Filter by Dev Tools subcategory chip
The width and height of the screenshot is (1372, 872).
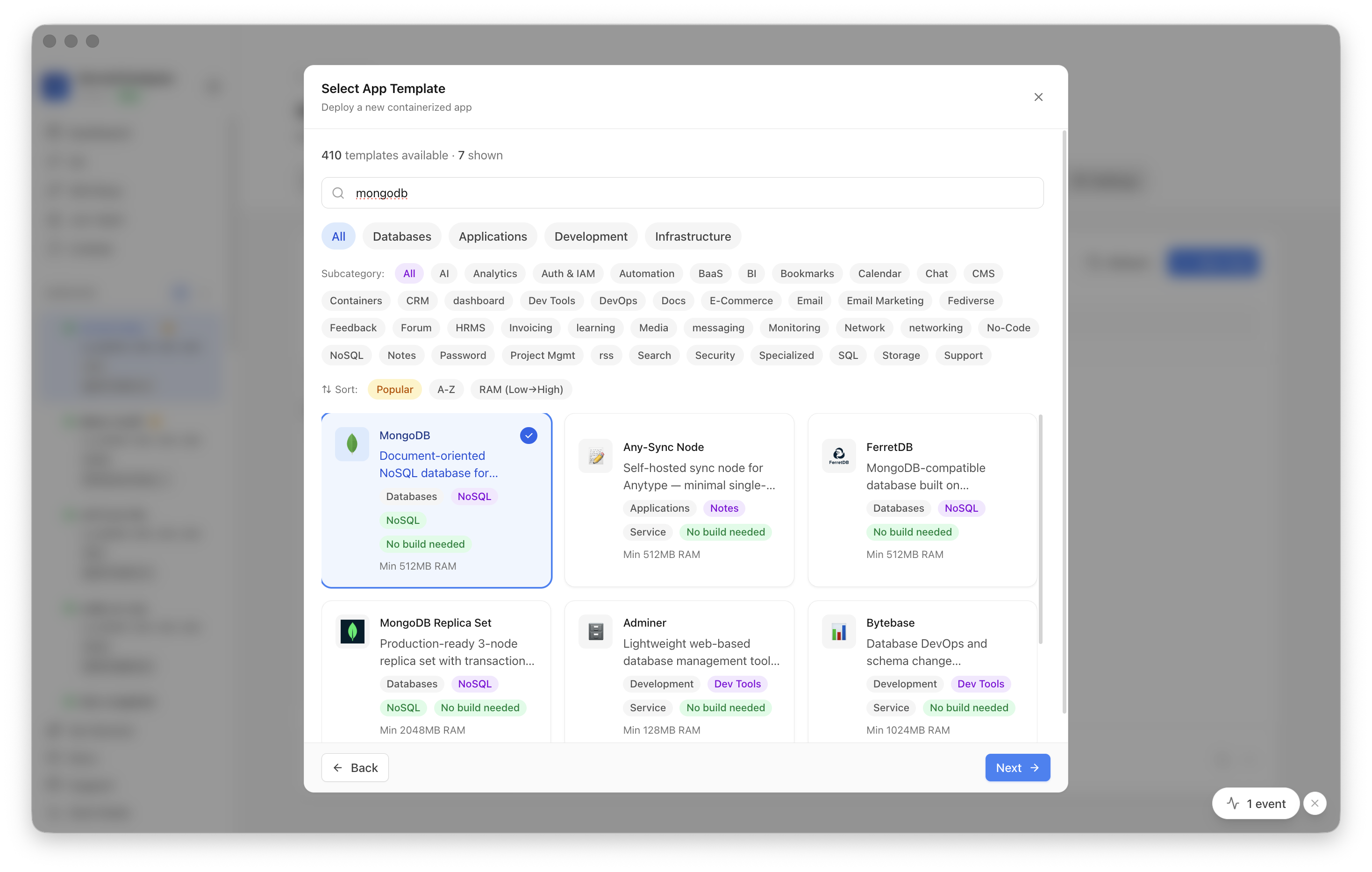551,300
